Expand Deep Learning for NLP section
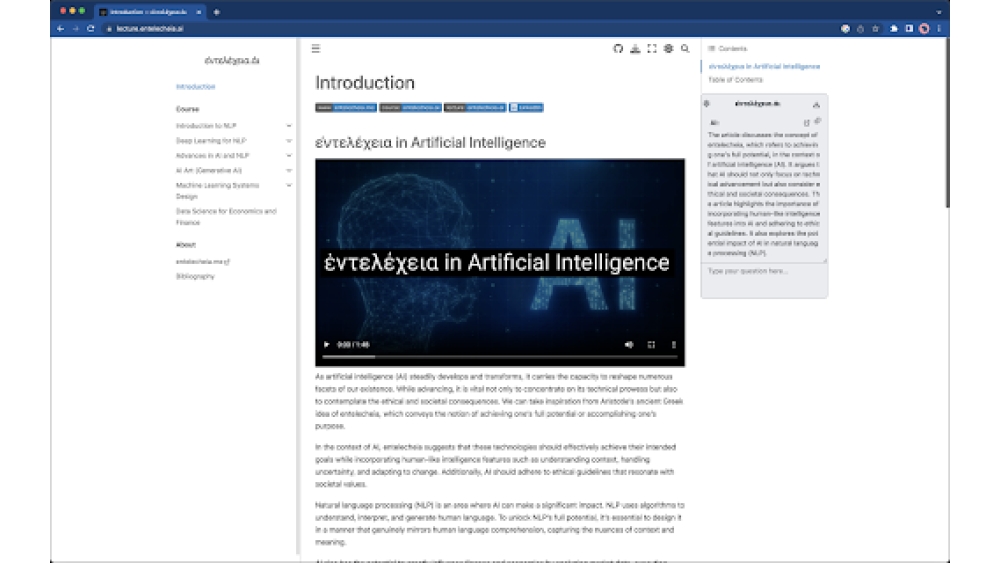This screenshot has width=1000, height=563. click(x=289, y=141)
